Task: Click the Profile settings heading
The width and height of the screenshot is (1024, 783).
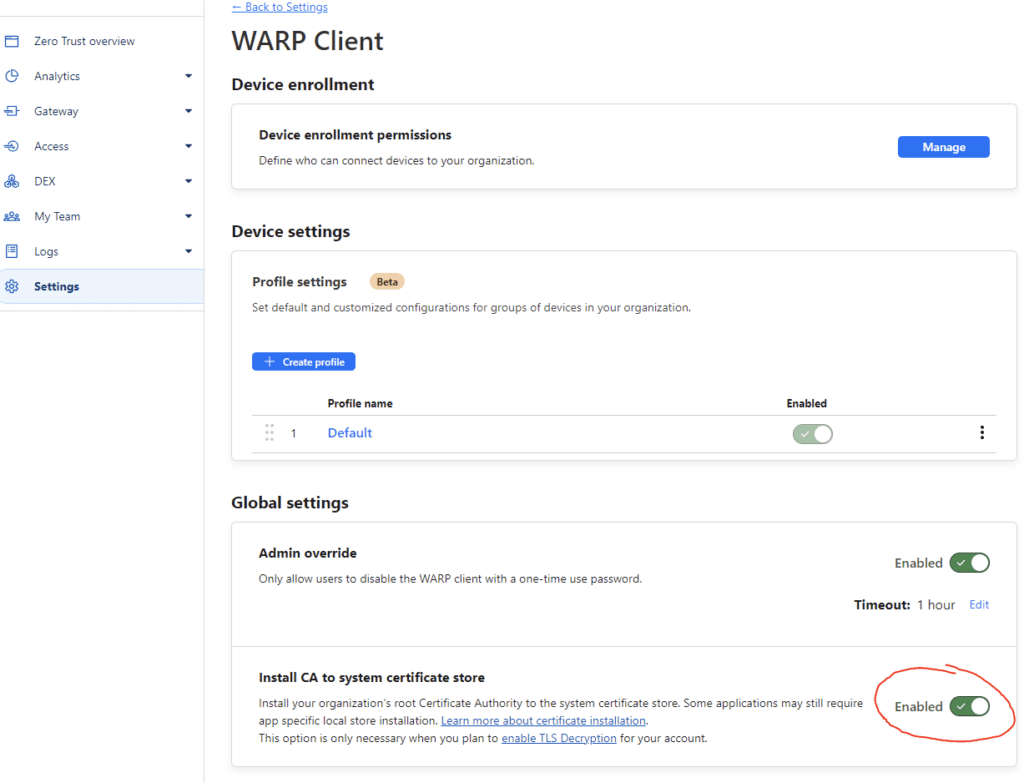Action: point(299,281)
